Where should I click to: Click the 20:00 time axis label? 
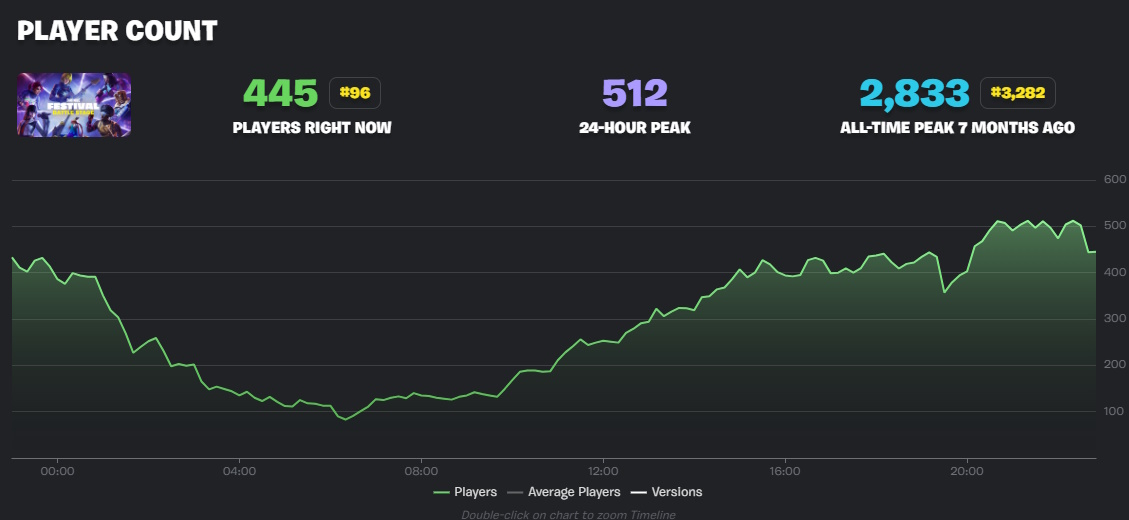tap(967, 471)
